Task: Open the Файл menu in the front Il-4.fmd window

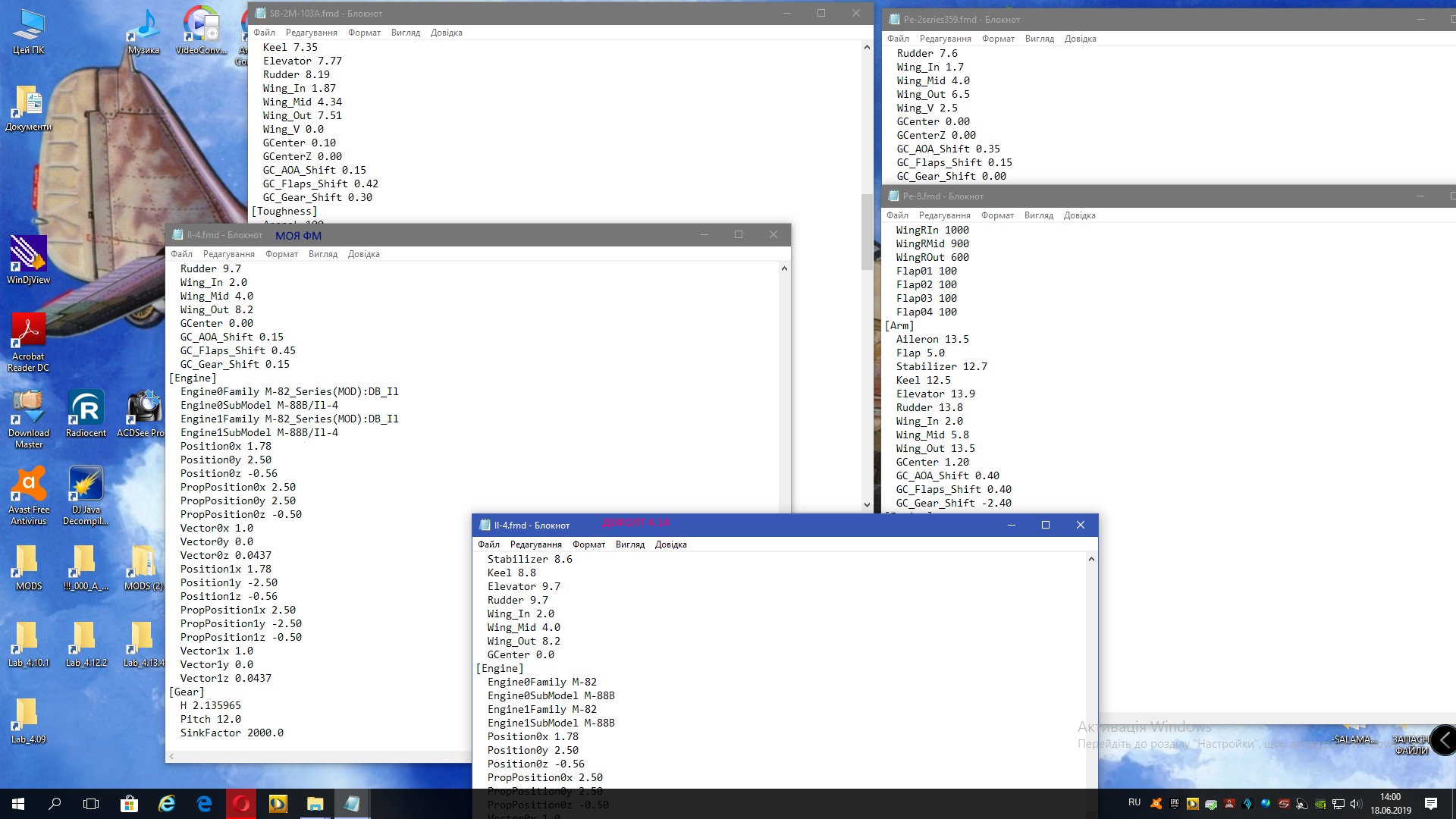Action: (x=488, y=544)
